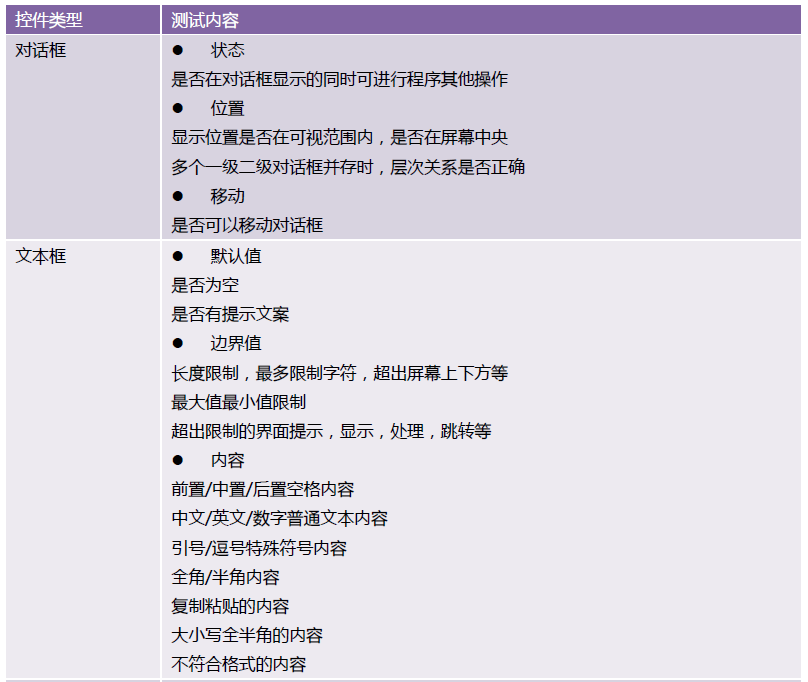This screenshot has height=682, width=808.
Task: Click the line 最大值最小值限制
Action: click(239, 402)
